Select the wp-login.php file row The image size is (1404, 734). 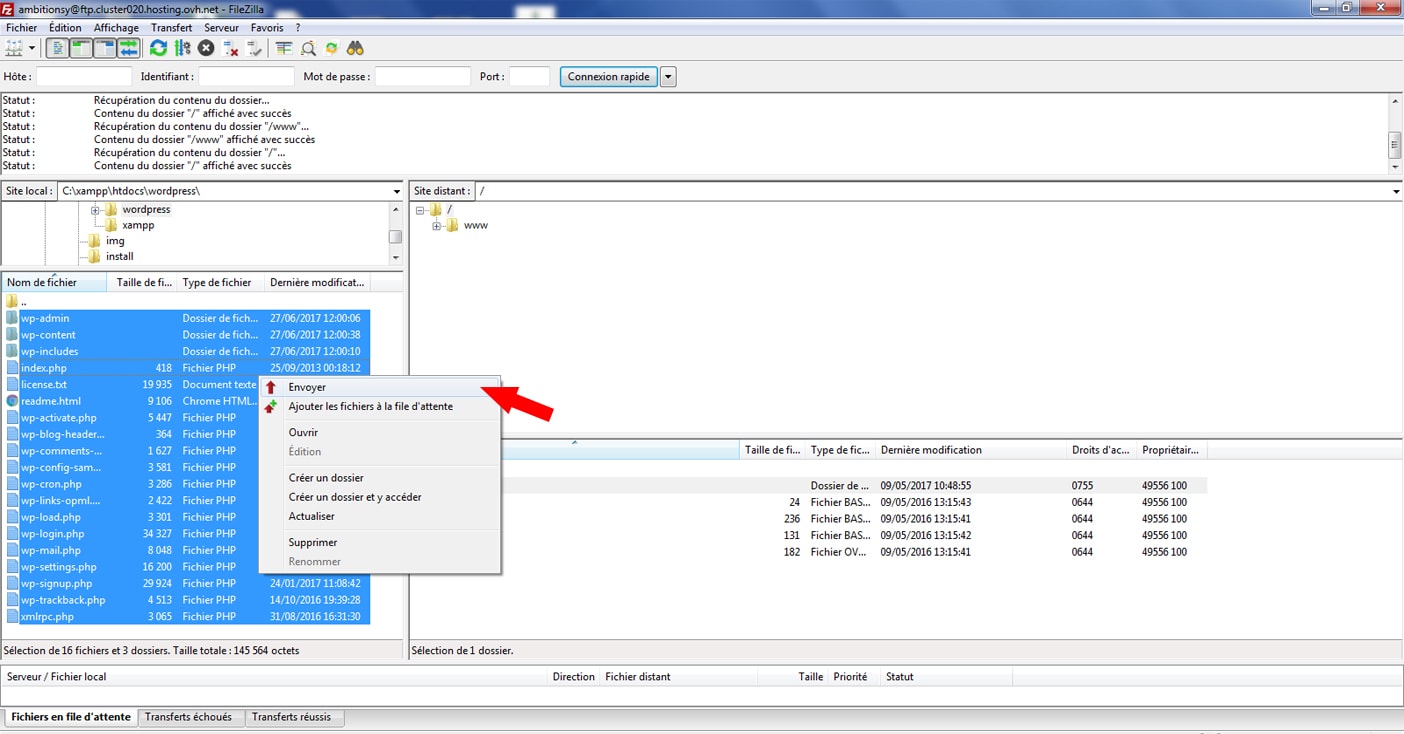(x=186, y=534)
